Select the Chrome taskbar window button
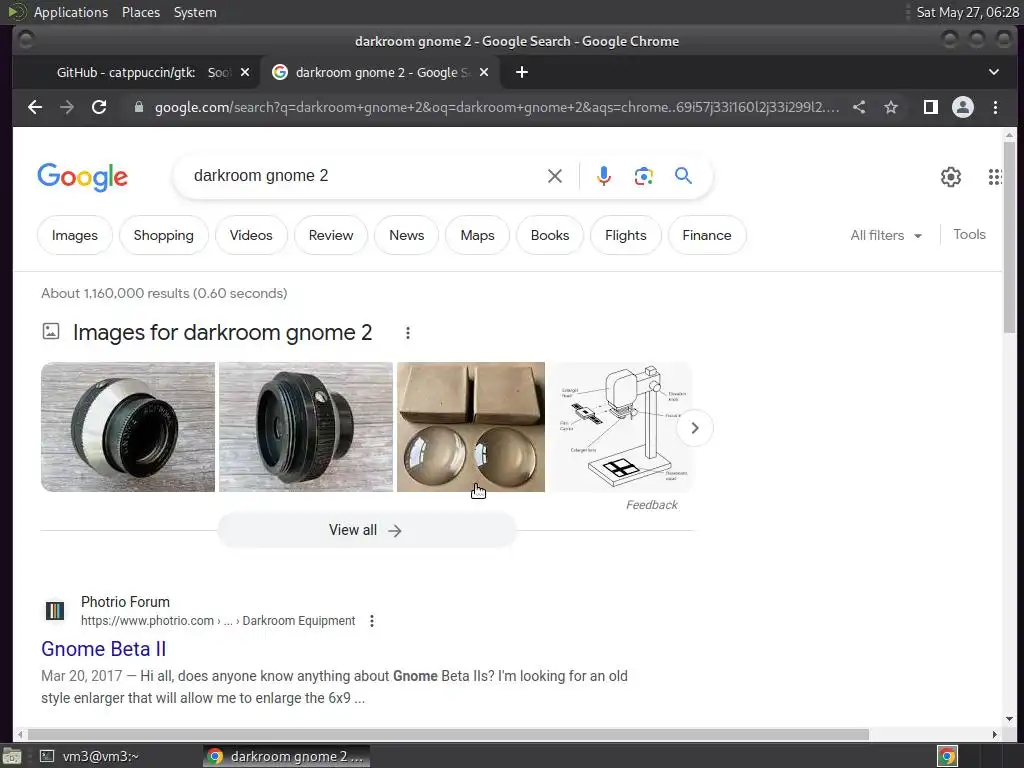The image size is (1024, 768). coord(286,756)
